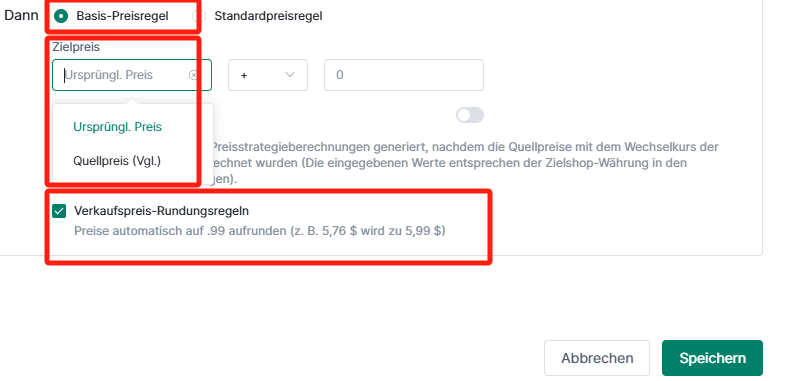787x381 pixels.
Task: Click the Standardpreisregel label text
Action: (269, 16)
